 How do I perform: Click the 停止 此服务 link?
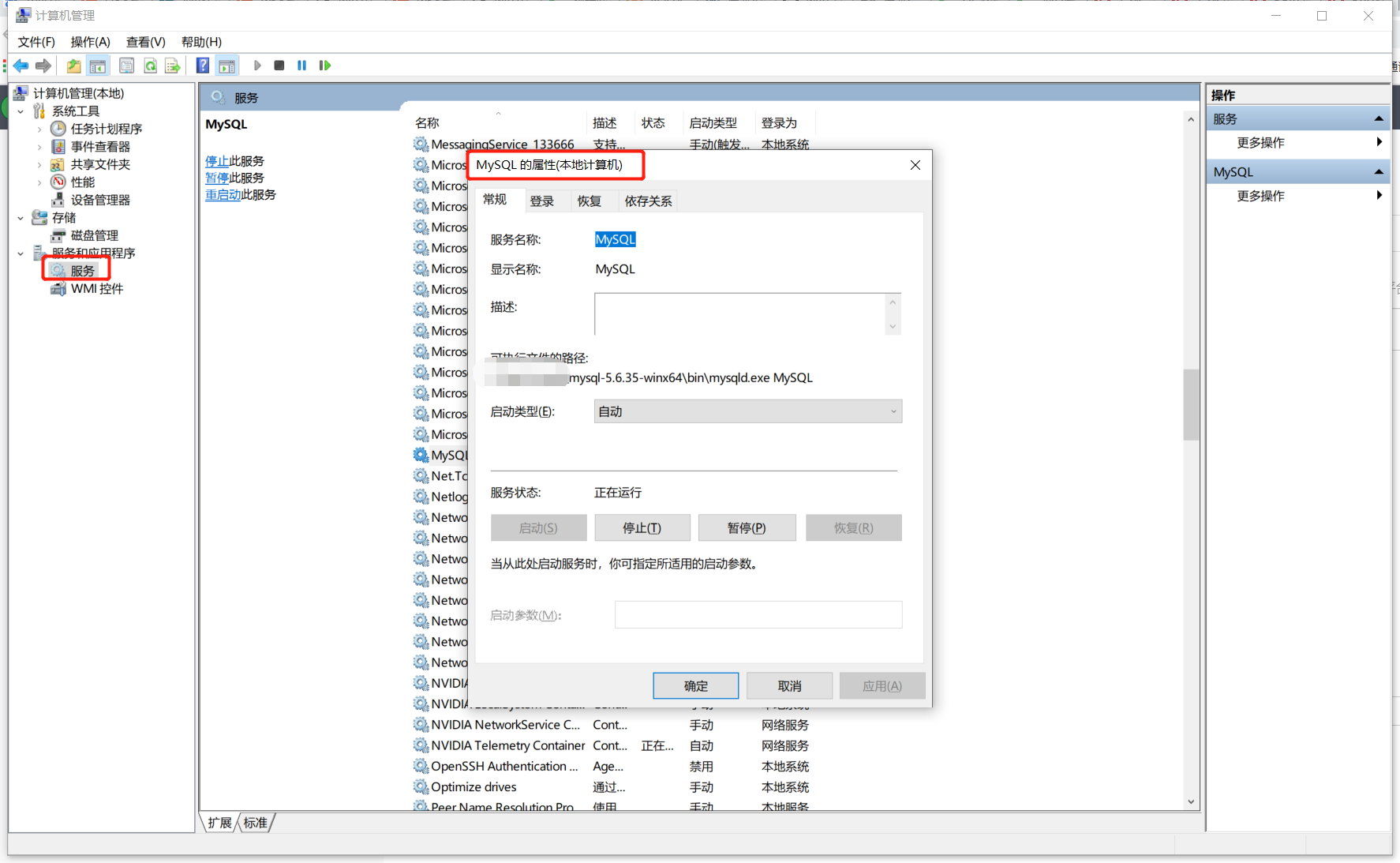click(x=217, y=161)
